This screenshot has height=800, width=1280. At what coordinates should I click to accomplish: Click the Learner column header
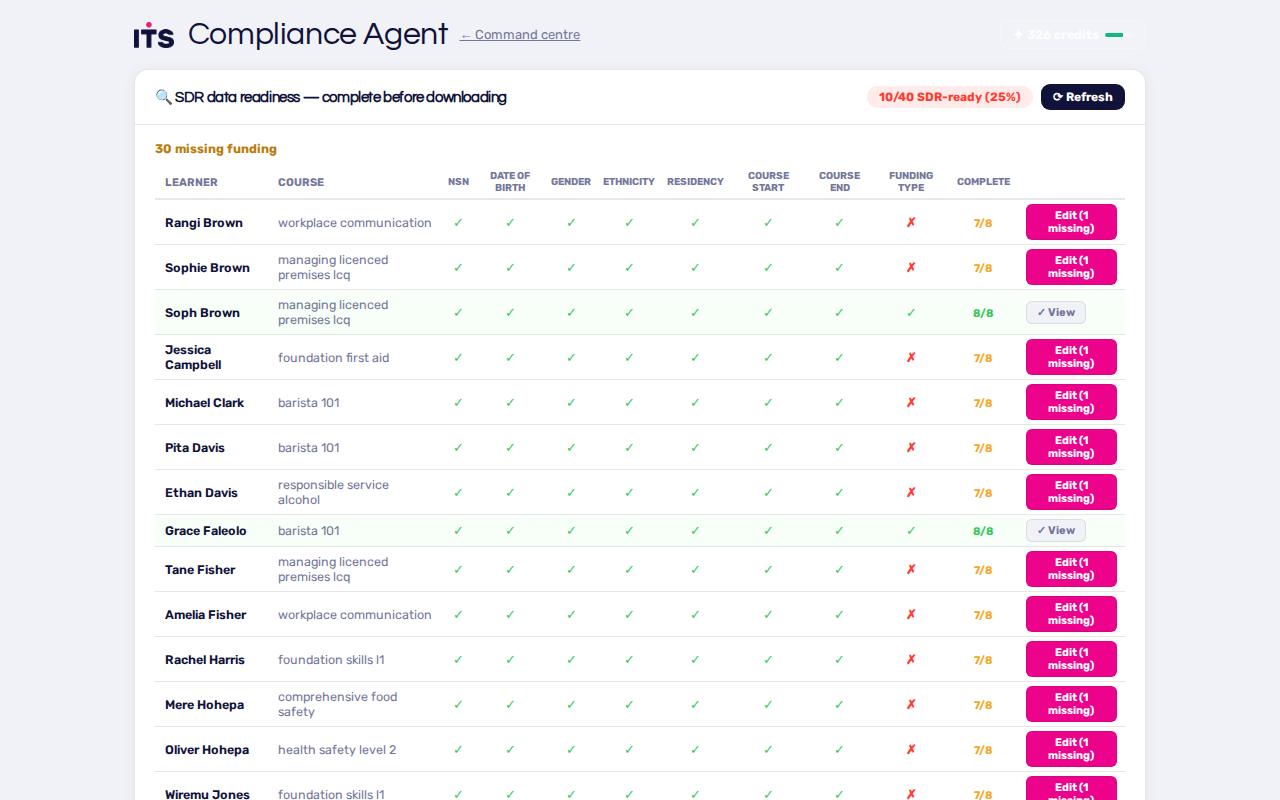pos(191,182)
